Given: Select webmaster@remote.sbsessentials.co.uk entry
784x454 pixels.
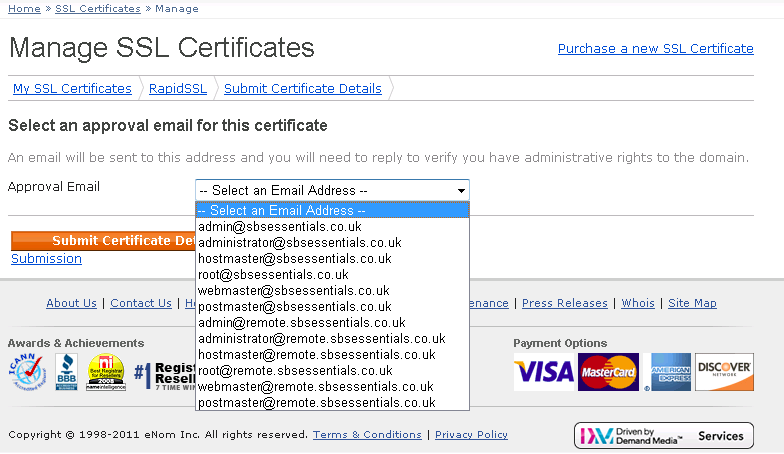Looking at the screenshot, I should coord(315,387).
